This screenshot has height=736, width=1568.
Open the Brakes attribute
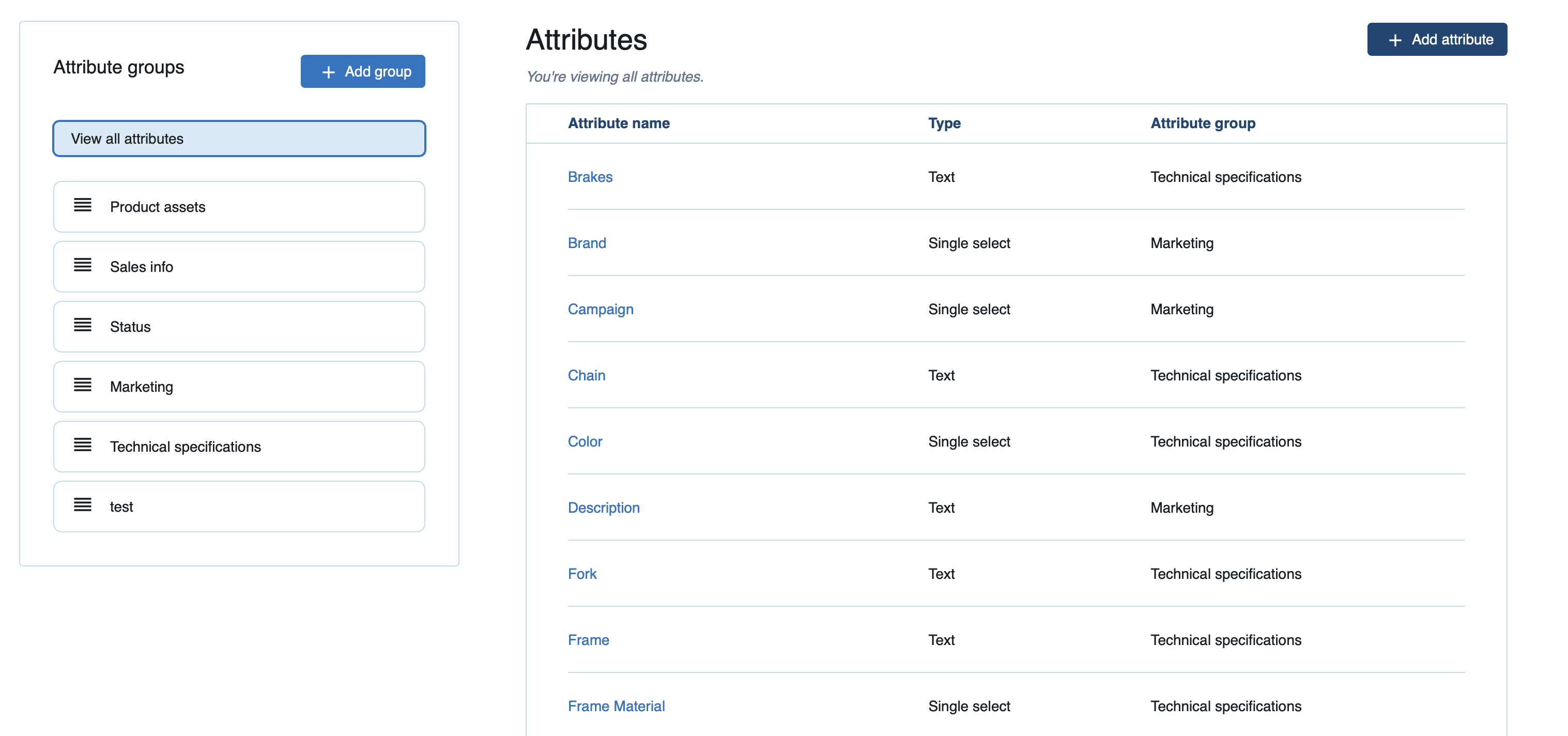[x=590, y=177]
